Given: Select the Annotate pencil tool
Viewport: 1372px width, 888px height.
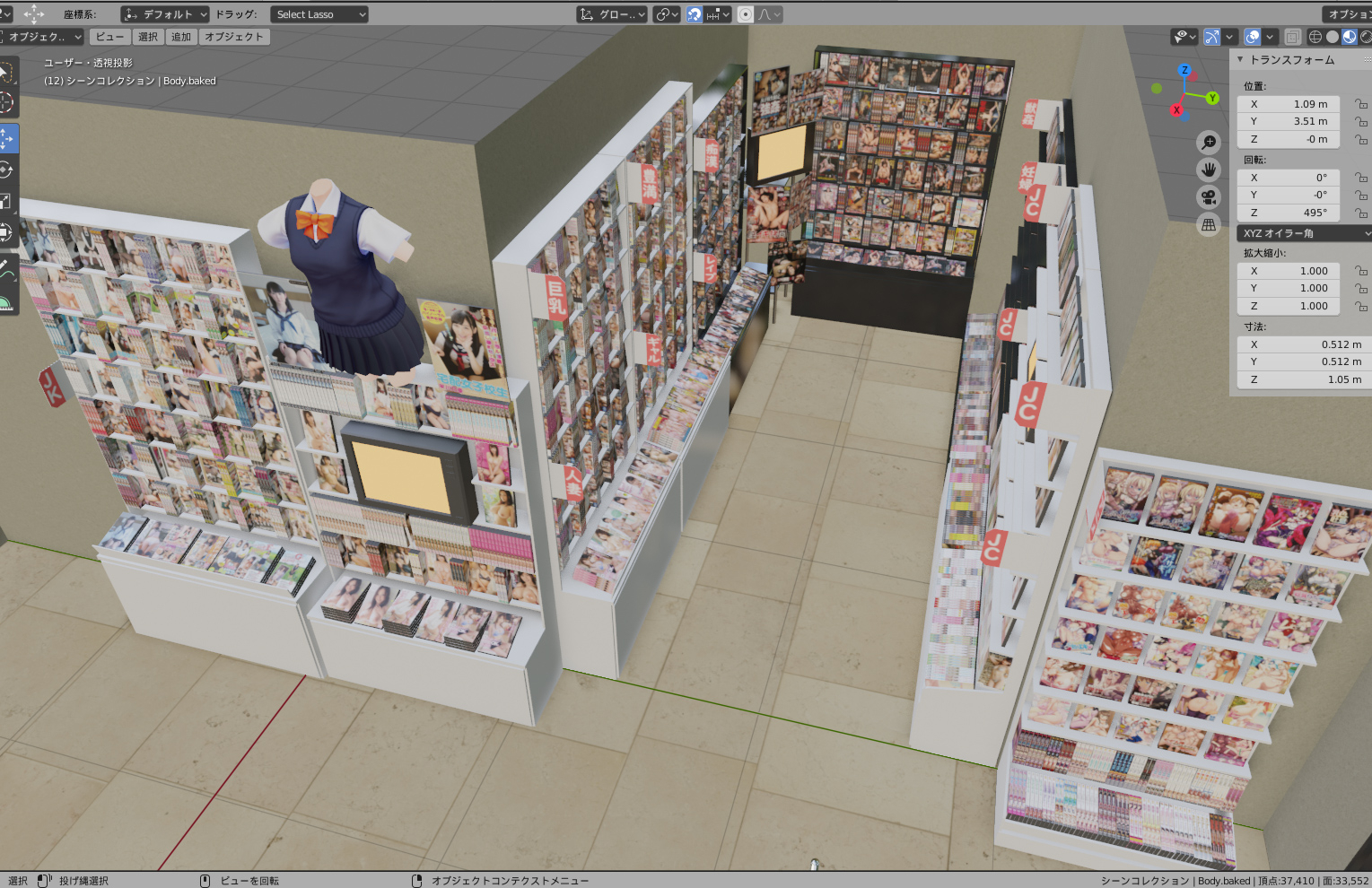Looking at the screenshot, I should [x=7, y=266].
